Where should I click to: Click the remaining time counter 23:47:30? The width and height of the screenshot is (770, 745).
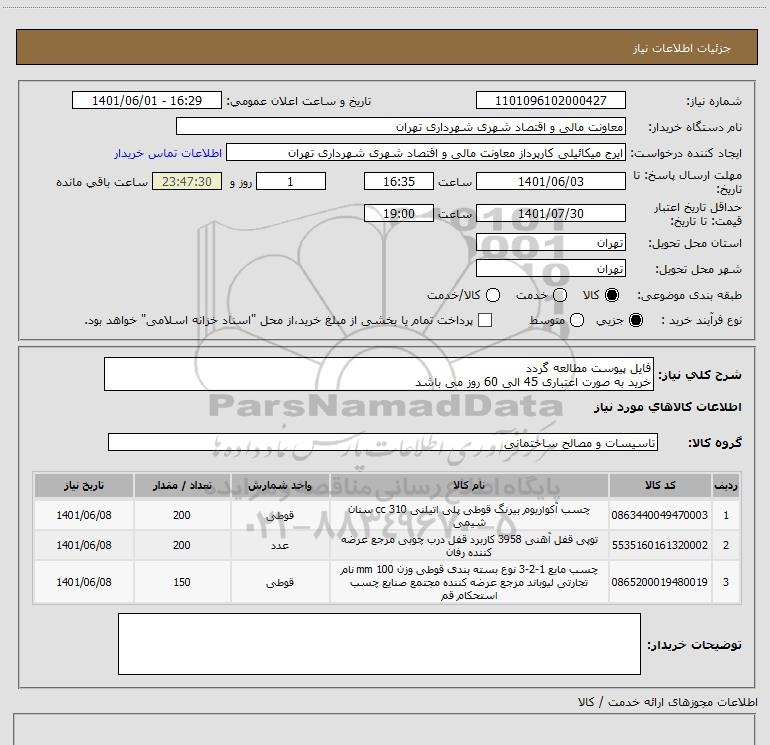[187, 181]
